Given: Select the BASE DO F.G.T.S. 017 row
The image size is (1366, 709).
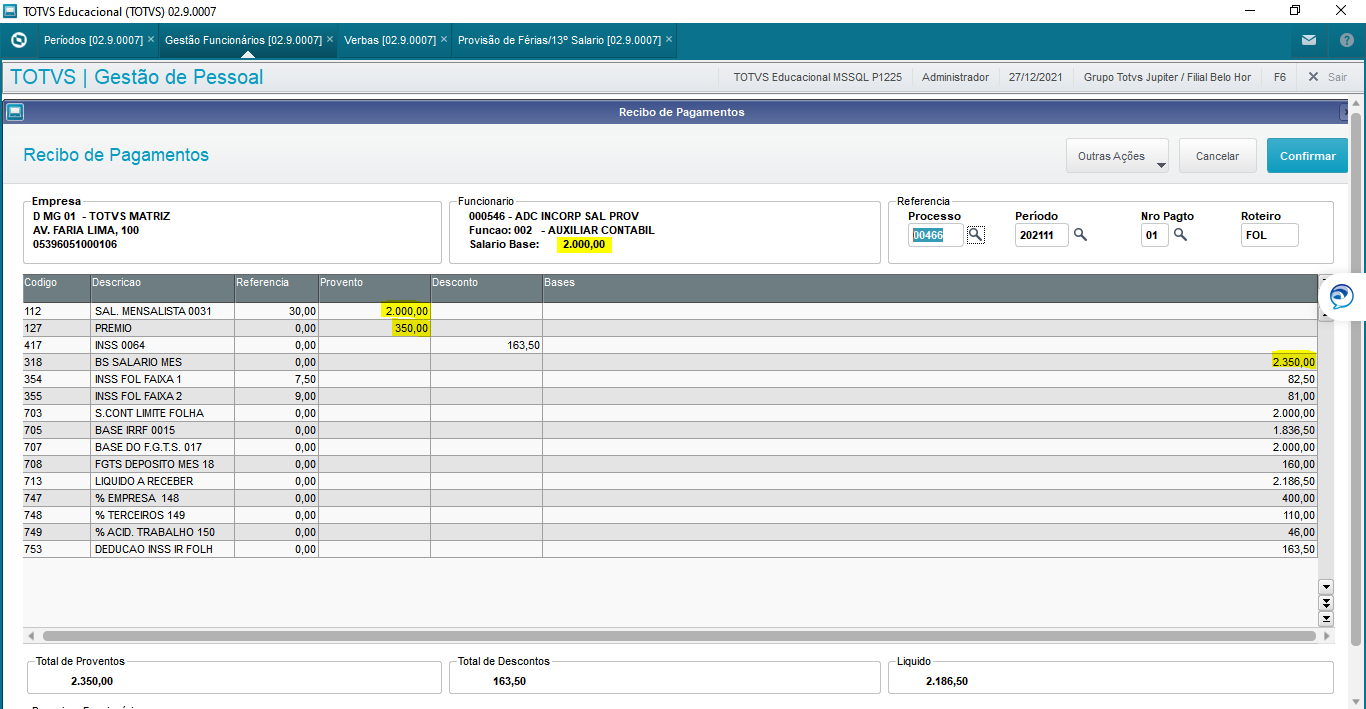Looking at the screenshot, I should pyautogui.click(x=670, y=447).
